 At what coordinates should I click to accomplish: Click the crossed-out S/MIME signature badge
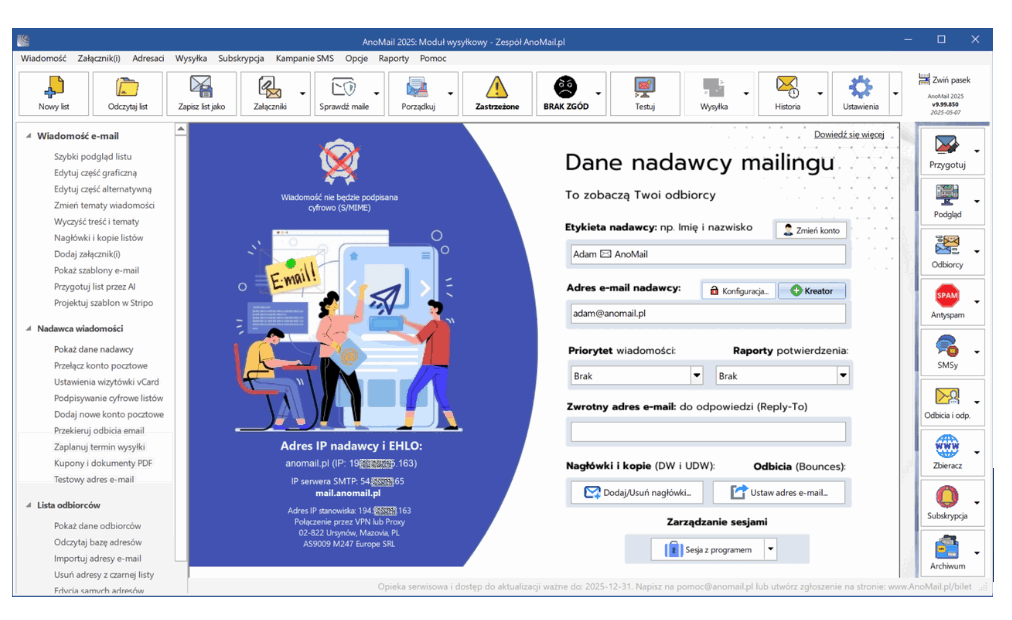tap(339, 161)
